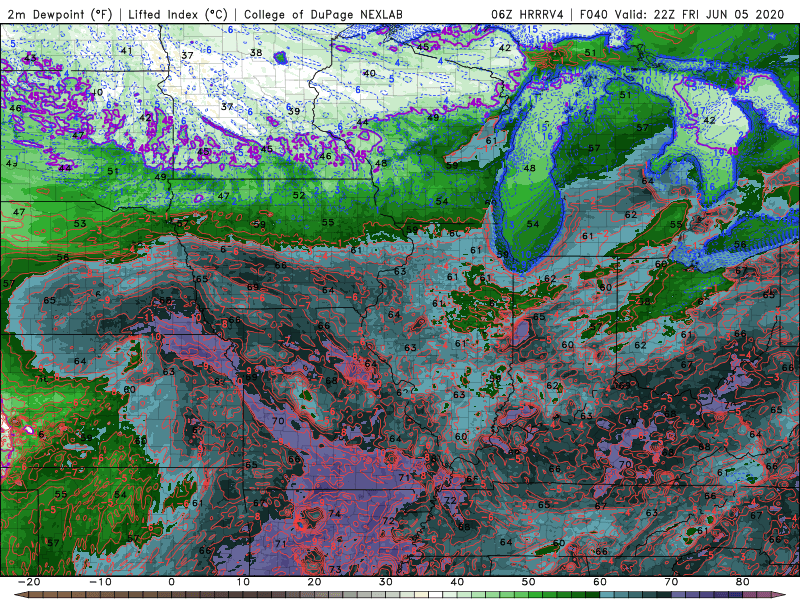Click the "60" label on the color scale
This screenshot has width=800, height=600.
[x=600, y=582]
